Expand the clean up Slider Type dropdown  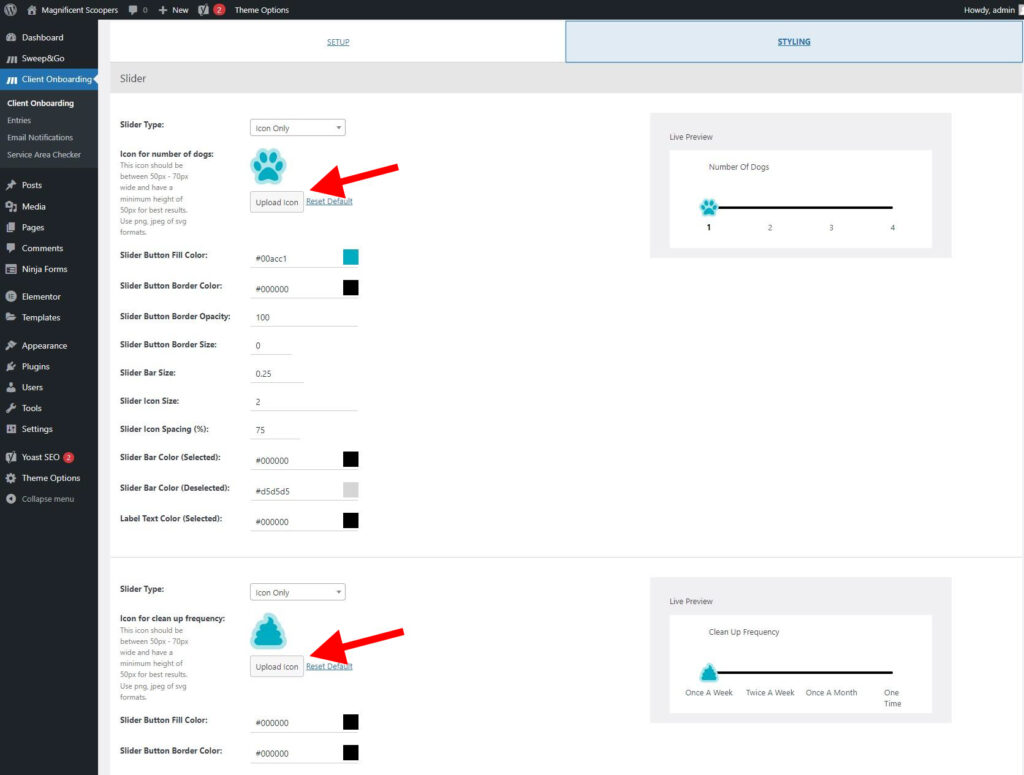click(297, 592)
